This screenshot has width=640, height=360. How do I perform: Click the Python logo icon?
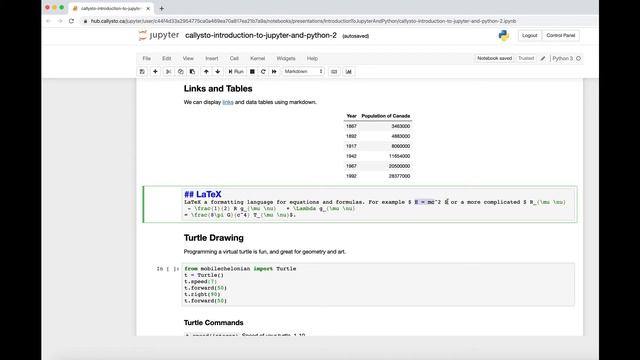click(504, 36)
